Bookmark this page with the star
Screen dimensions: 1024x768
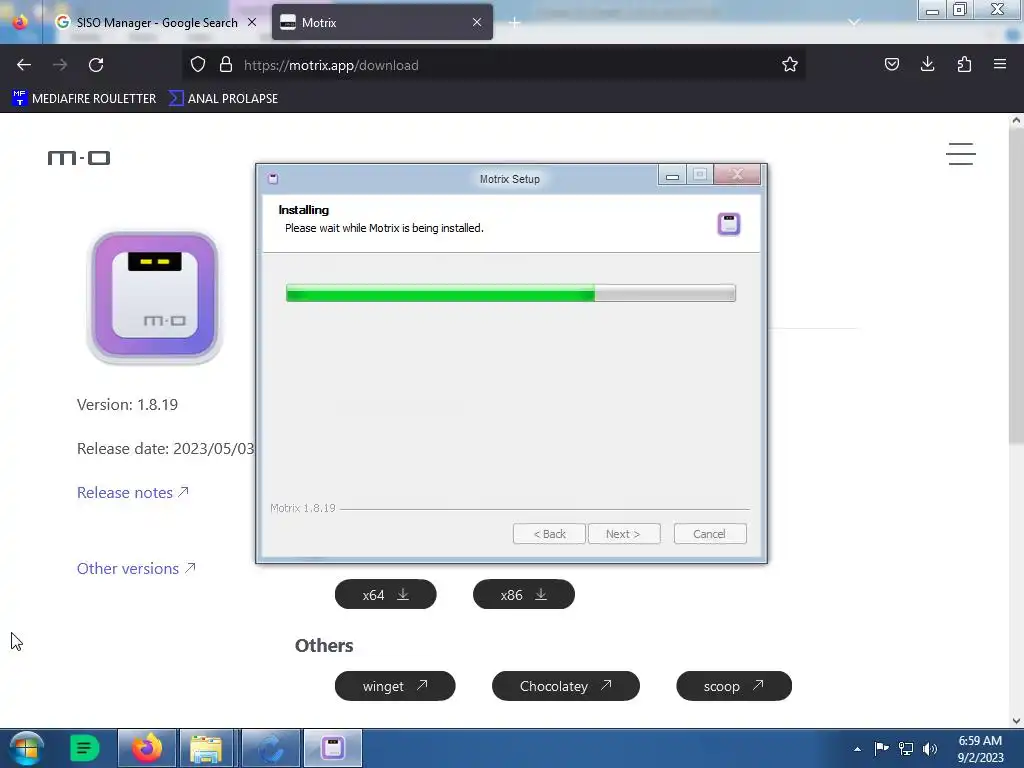tap(790, 65)
